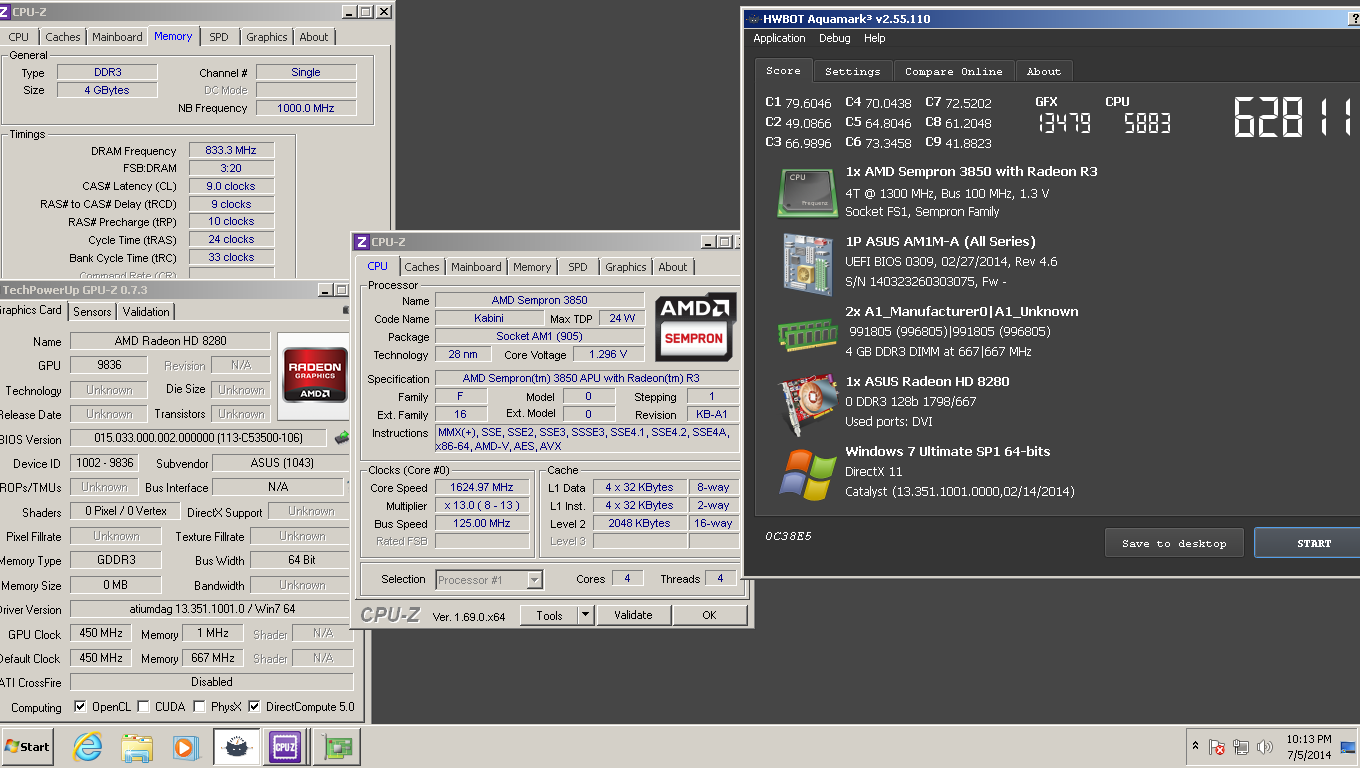Click the DRAM Frequency 833.3 MHz field

point(231,150)
